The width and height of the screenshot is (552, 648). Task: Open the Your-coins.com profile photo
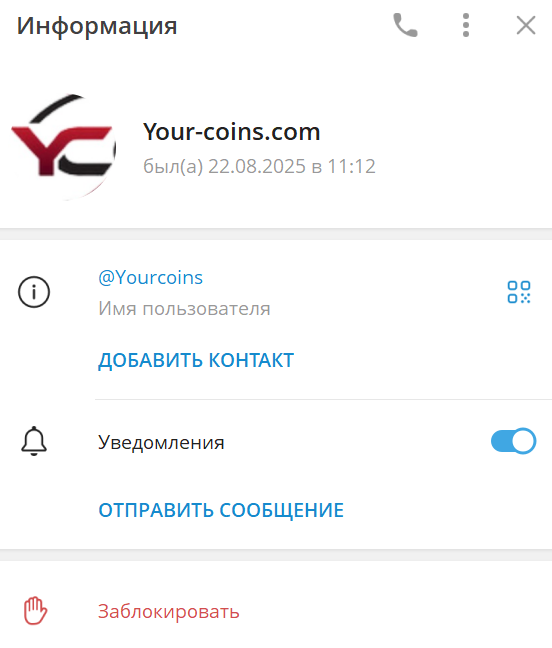click(63, 148)
